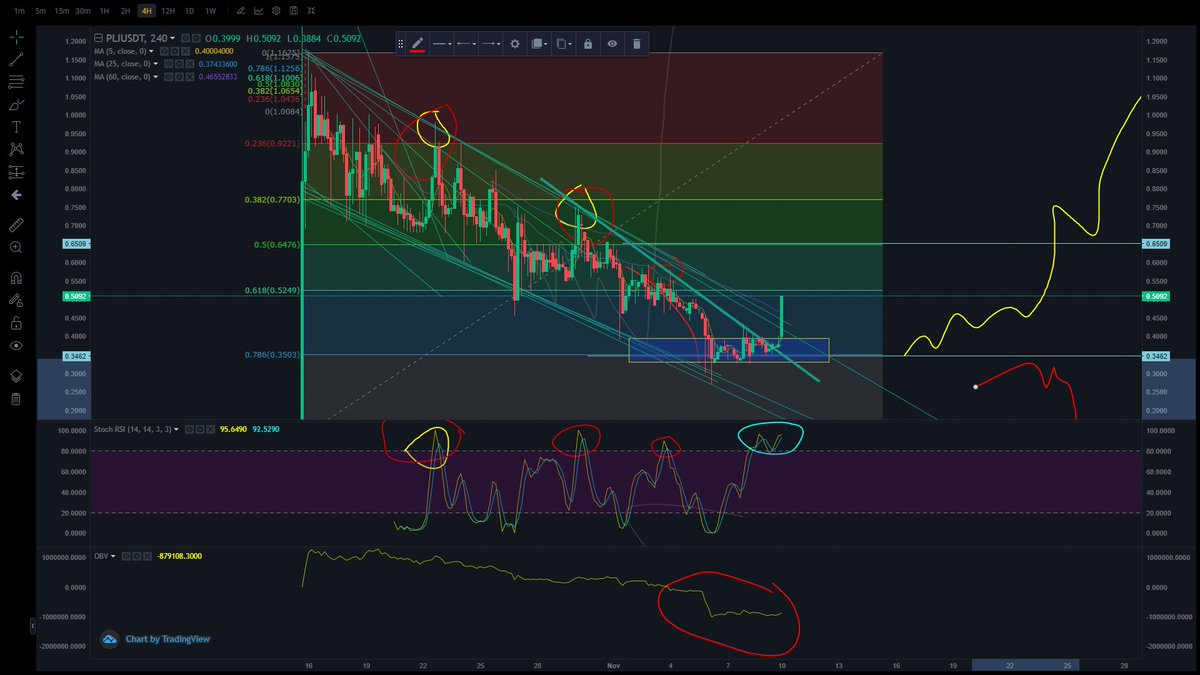The image size is (1200, 675).
Task: Lock the selected drawing
Action: click(x=588, y=44)
